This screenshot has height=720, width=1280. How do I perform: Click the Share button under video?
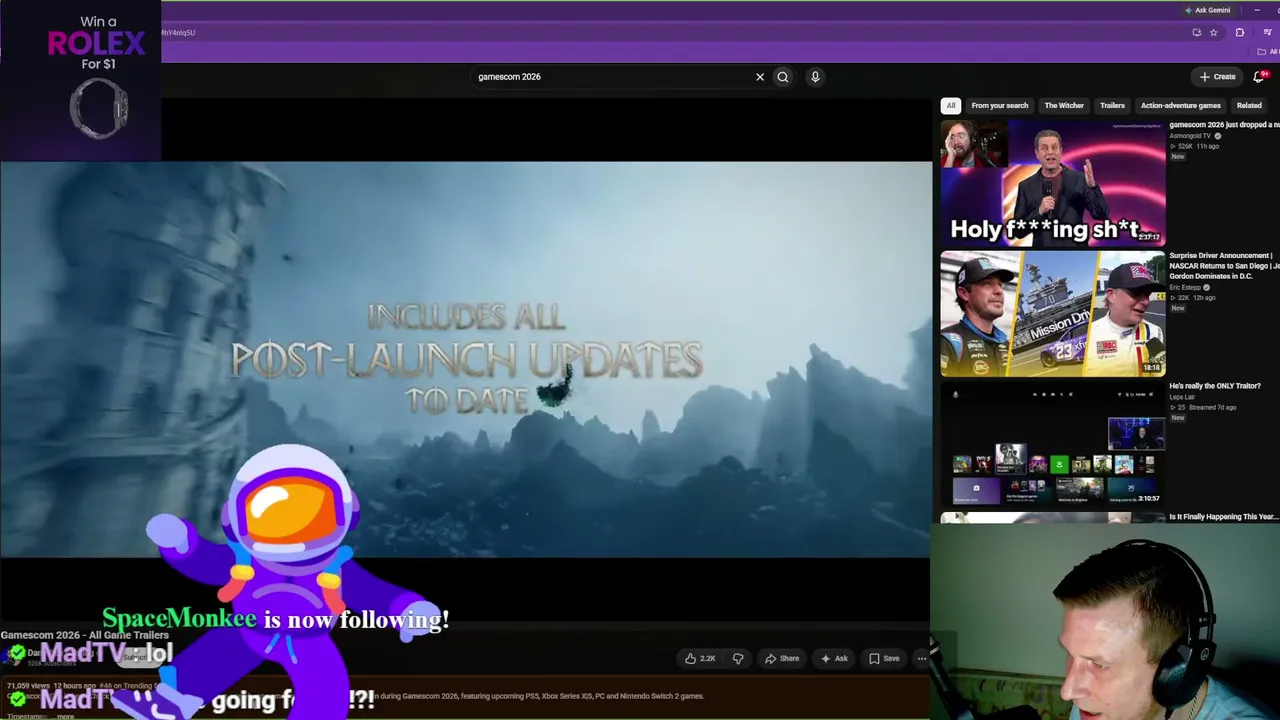[x=782, y=658]
